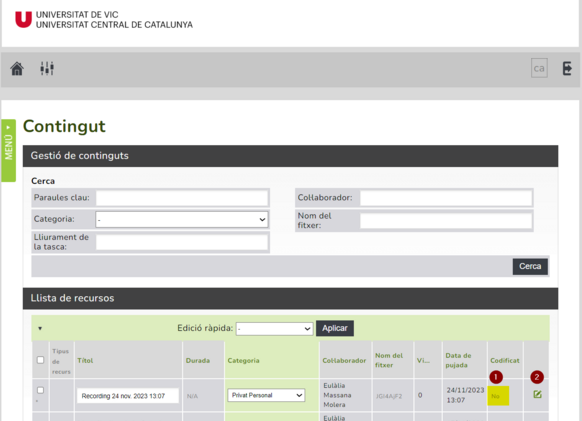Click the highlighted Codificat No cell
This screenshot has width=582, height=421.
click(x=498, y=396)
